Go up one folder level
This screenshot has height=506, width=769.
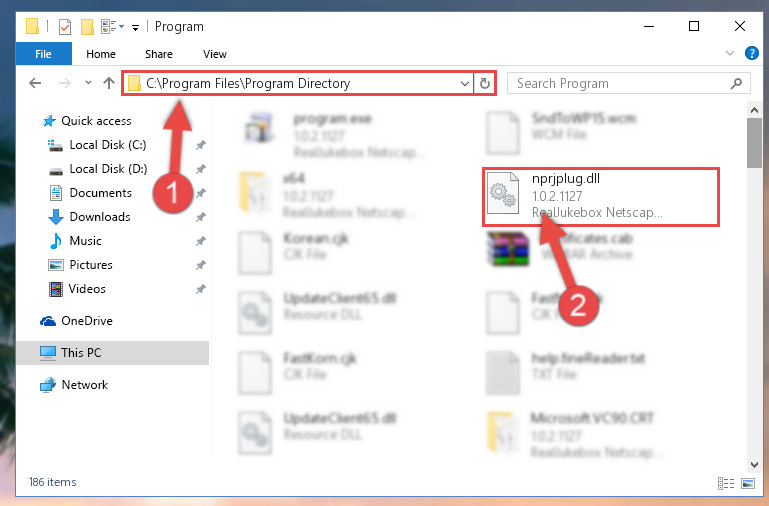109,83
